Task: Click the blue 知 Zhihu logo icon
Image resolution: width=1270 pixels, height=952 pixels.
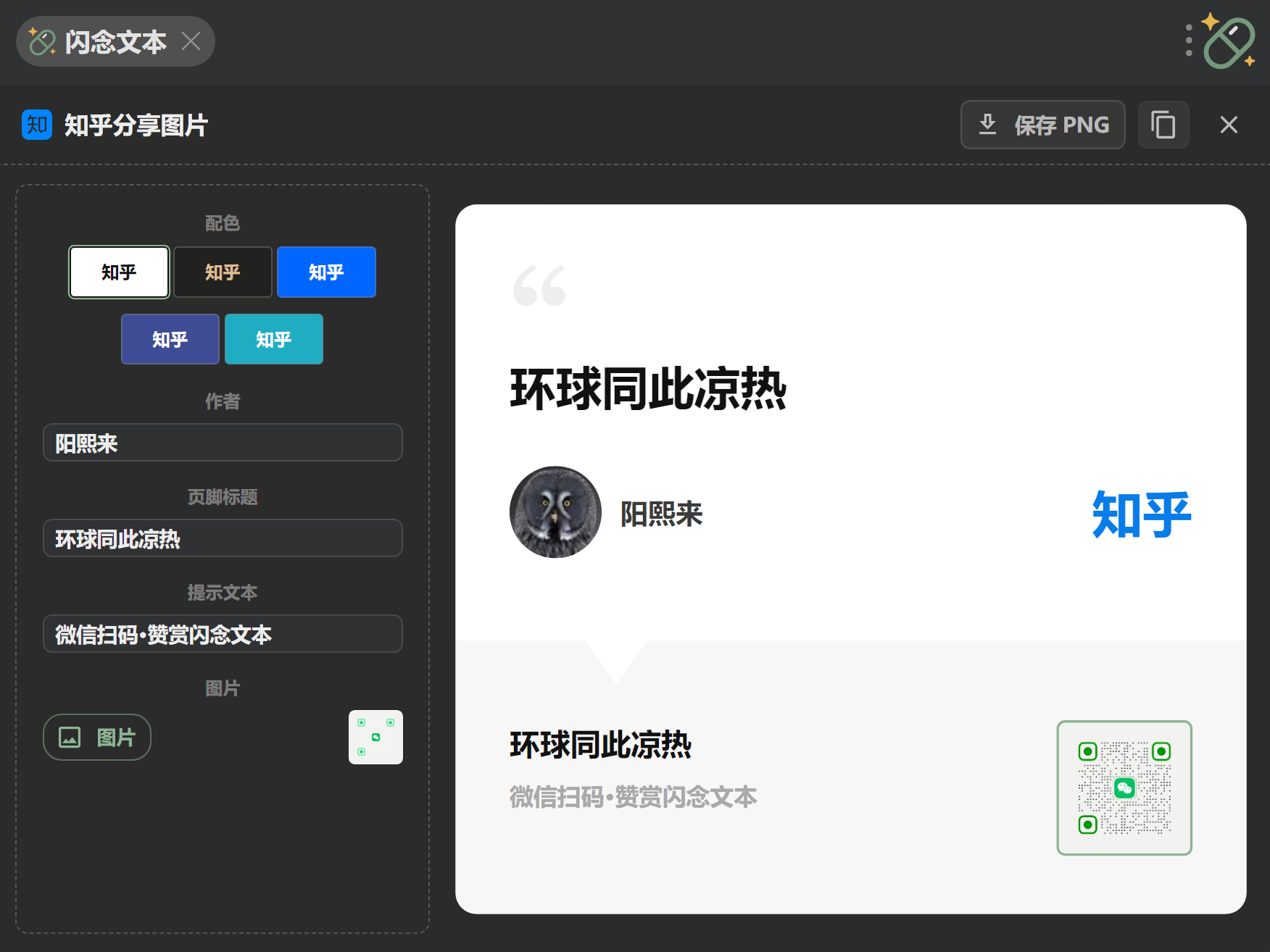Action: point(37,125)
